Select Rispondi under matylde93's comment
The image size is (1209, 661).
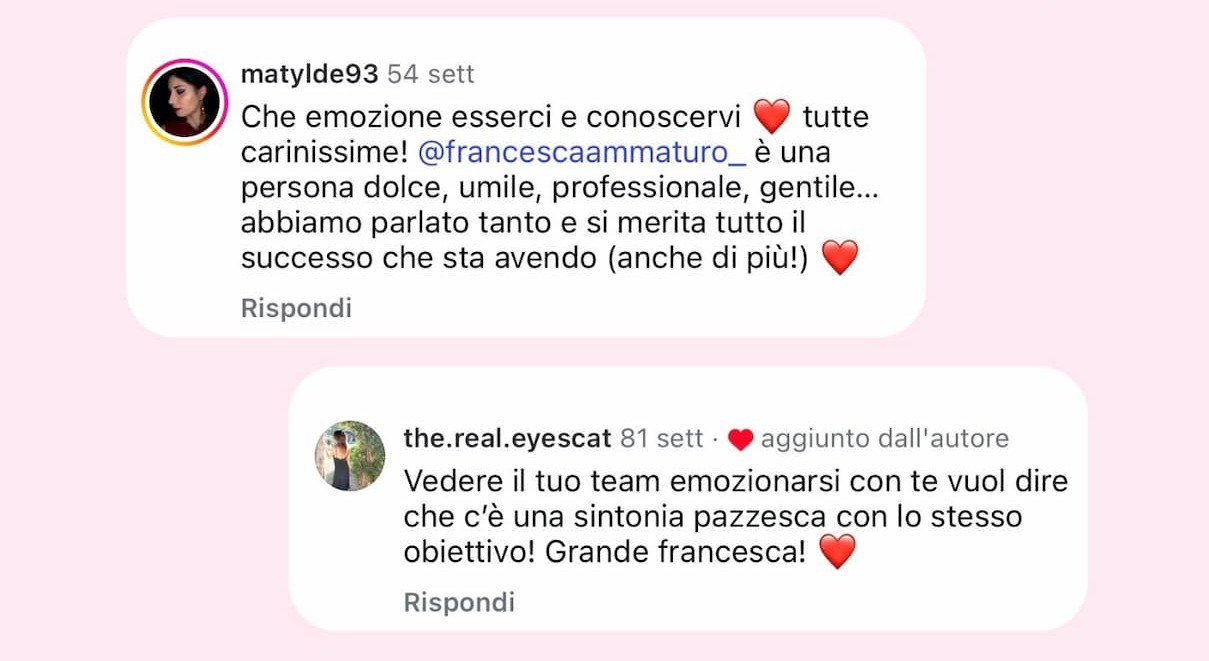296,309
